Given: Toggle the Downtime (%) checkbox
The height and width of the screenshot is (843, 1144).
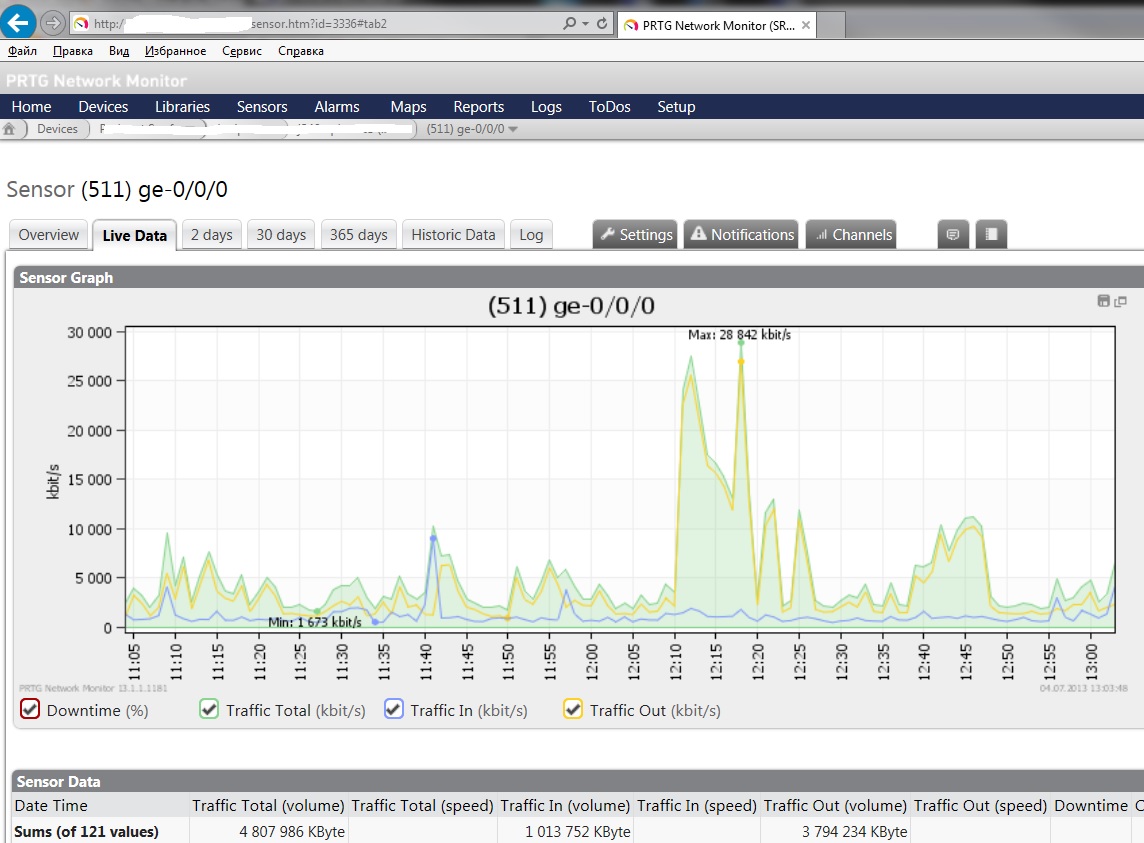Looking at the screenshot, I should (x=30, y=709).
